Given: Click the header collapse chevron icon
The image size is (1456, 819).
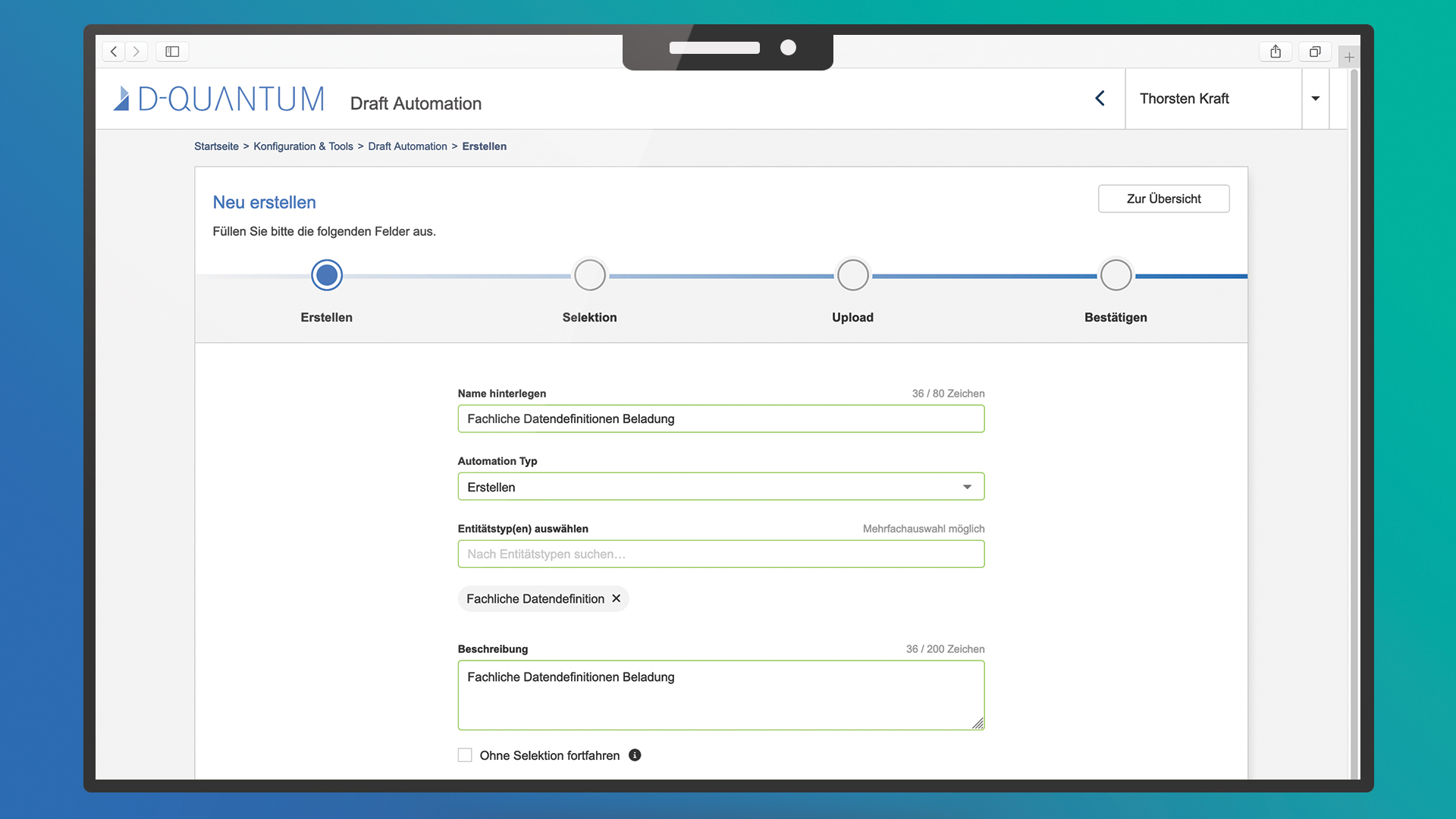Looking at the screenshot, I should [x=1100, y=99].
